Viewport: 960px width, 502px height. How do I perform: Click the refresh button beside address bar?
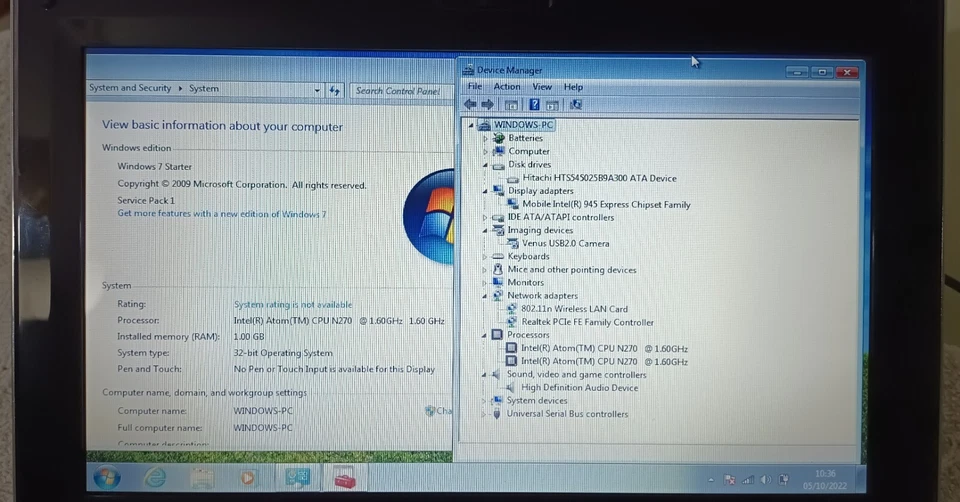coord(334,91)
